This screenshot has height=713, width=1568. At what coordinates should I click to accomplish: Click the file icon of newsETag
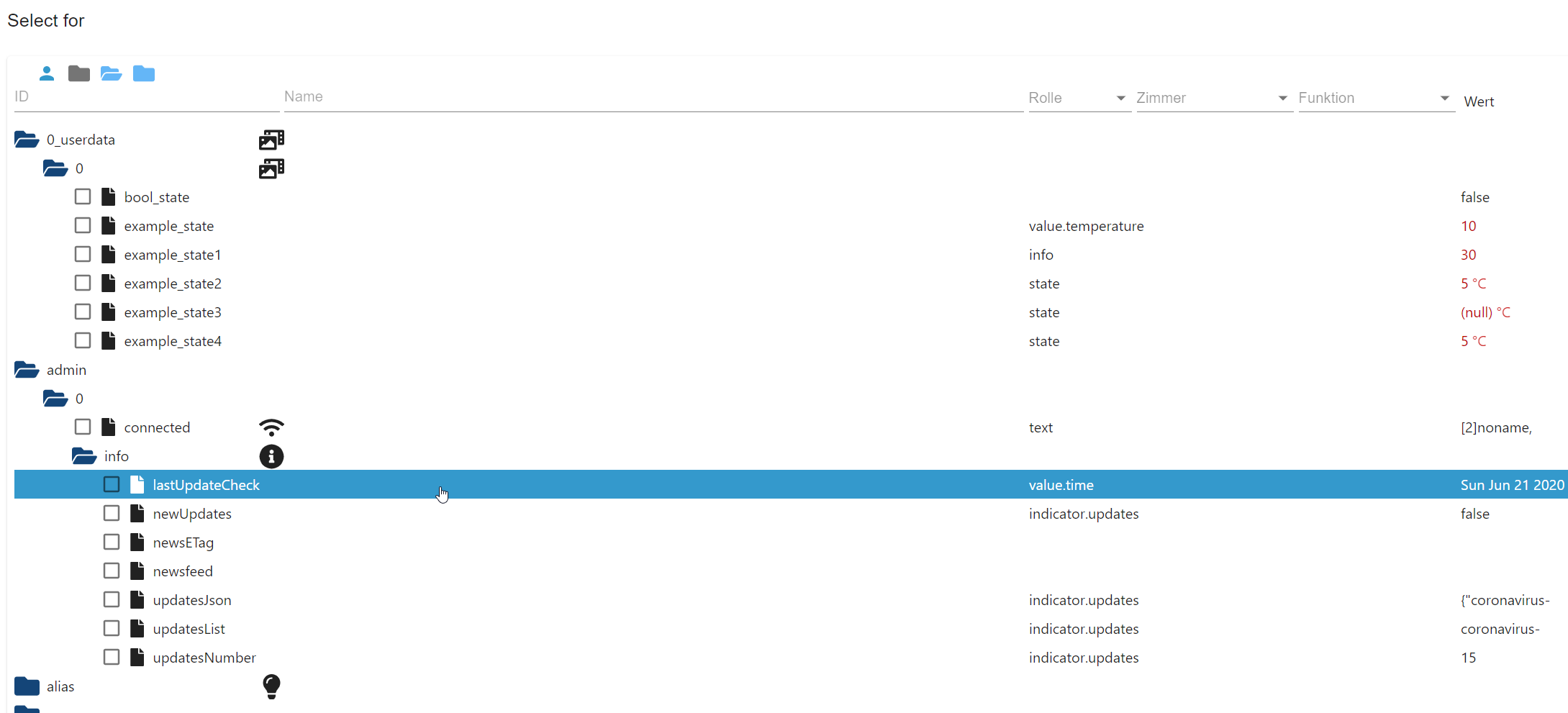click(137, 542)
